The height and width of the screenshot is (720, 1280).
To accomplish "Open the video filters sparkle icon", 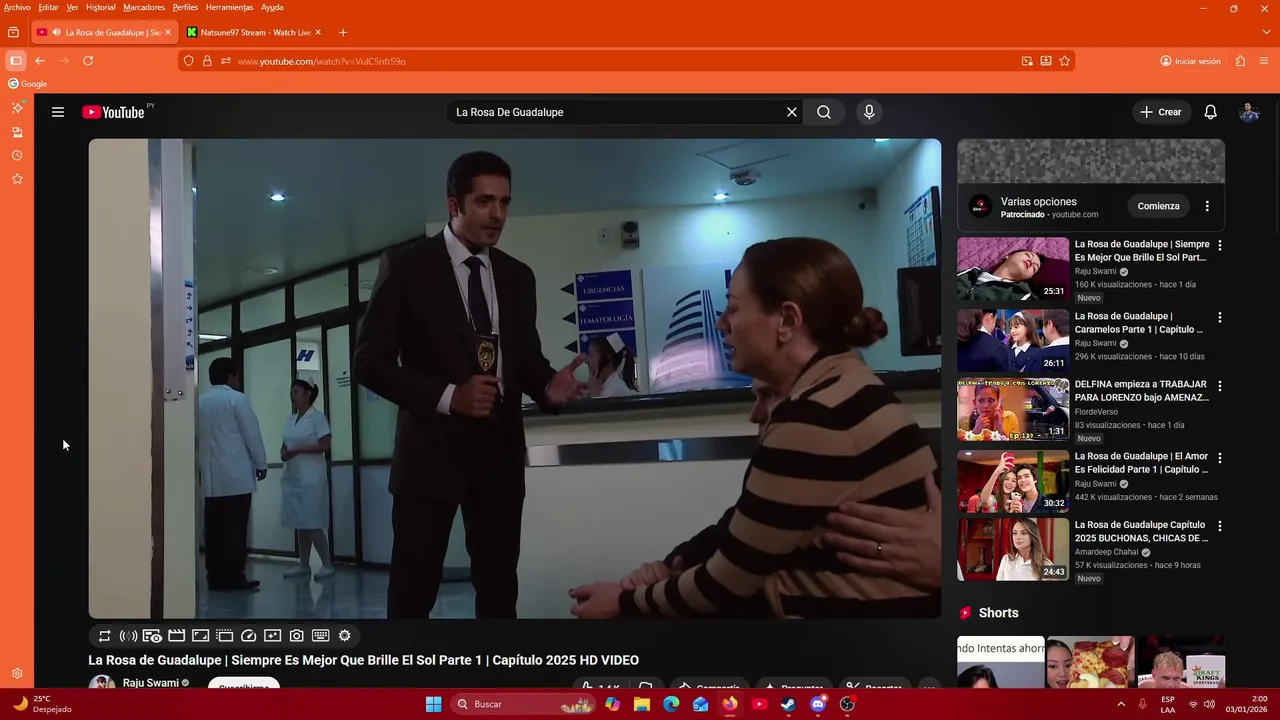I will (272, 636).
